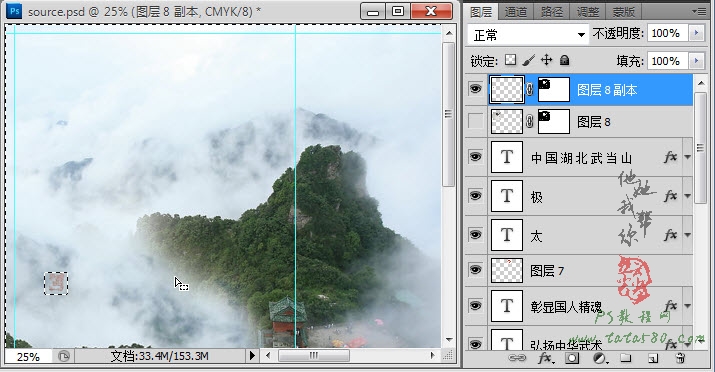Click mask link icon on 图层 8 副本
This screenshot has height=372, width=715.
(x=529, y=89)
